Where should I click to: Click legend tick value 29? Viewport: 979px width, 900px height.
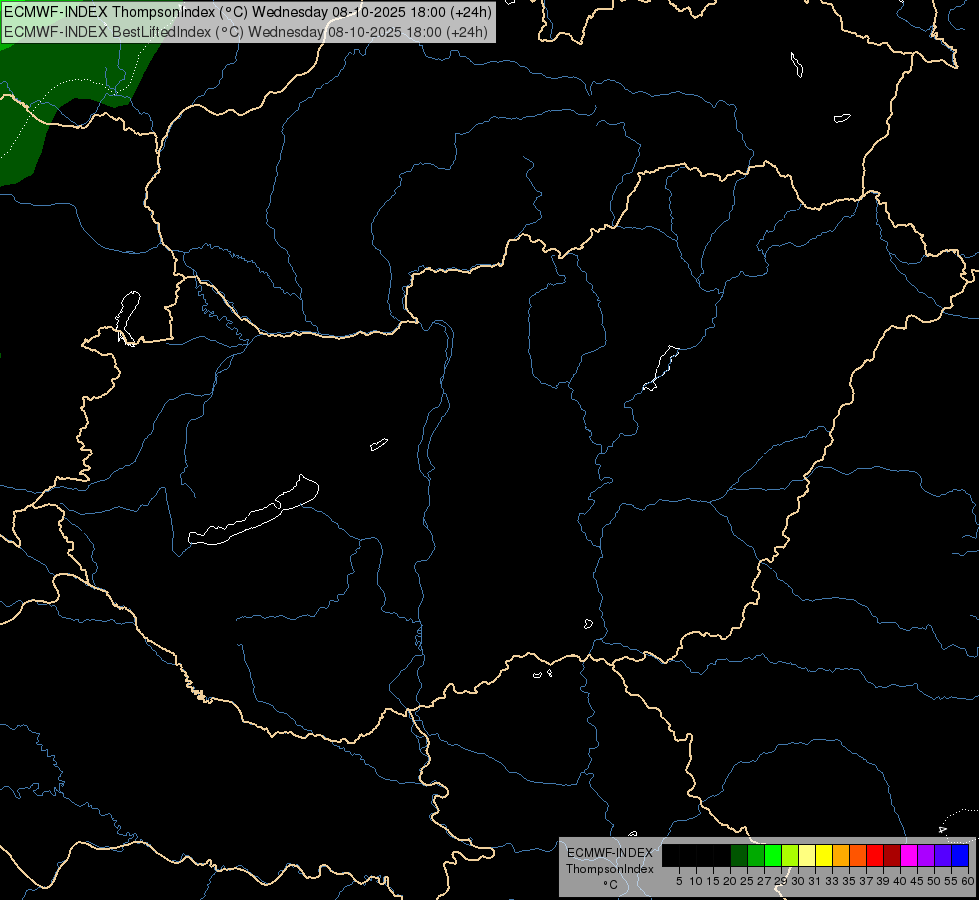[x=781, y=881]
